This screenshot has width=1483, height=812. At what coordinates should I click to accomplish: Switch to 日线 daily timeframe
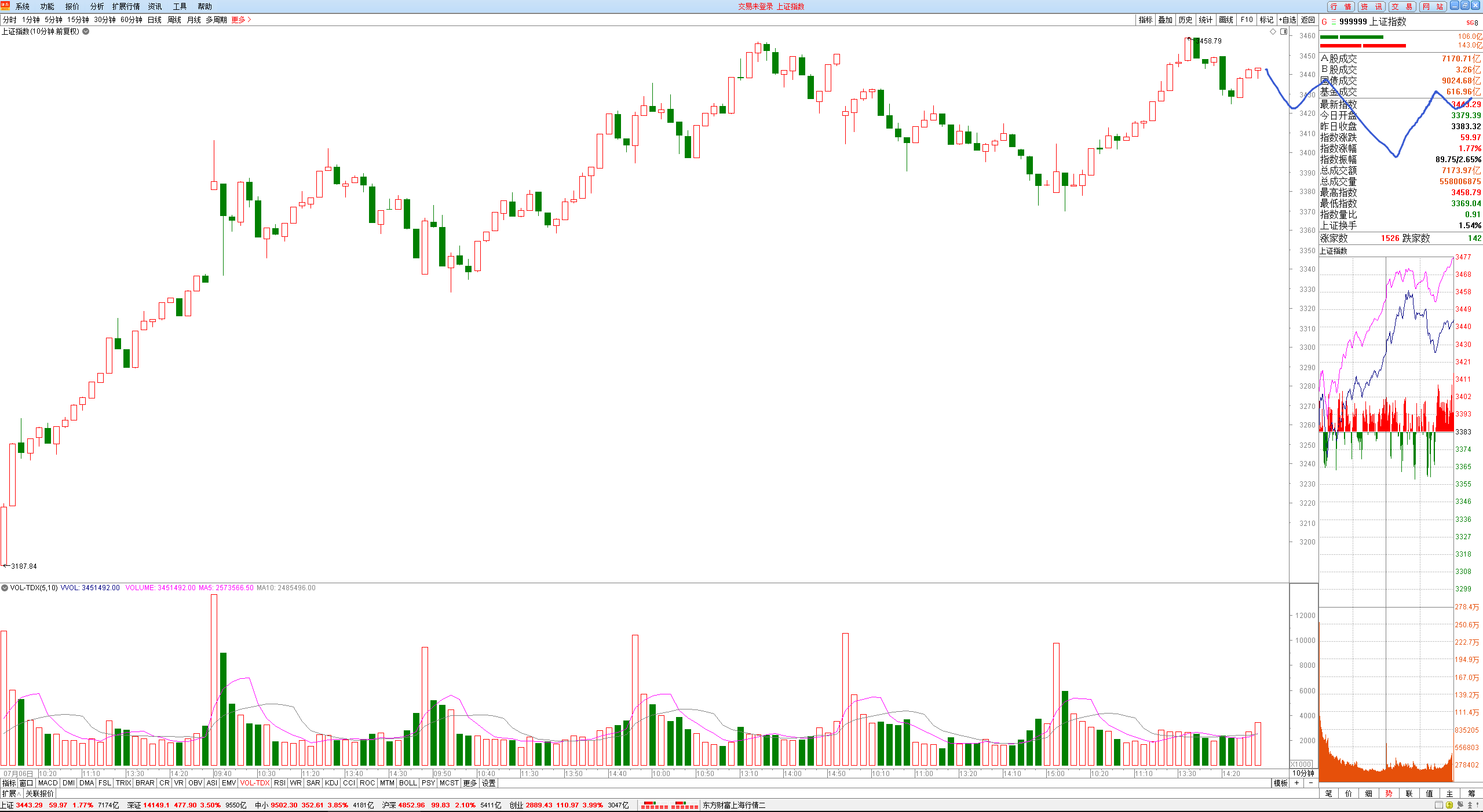(154, 20)
